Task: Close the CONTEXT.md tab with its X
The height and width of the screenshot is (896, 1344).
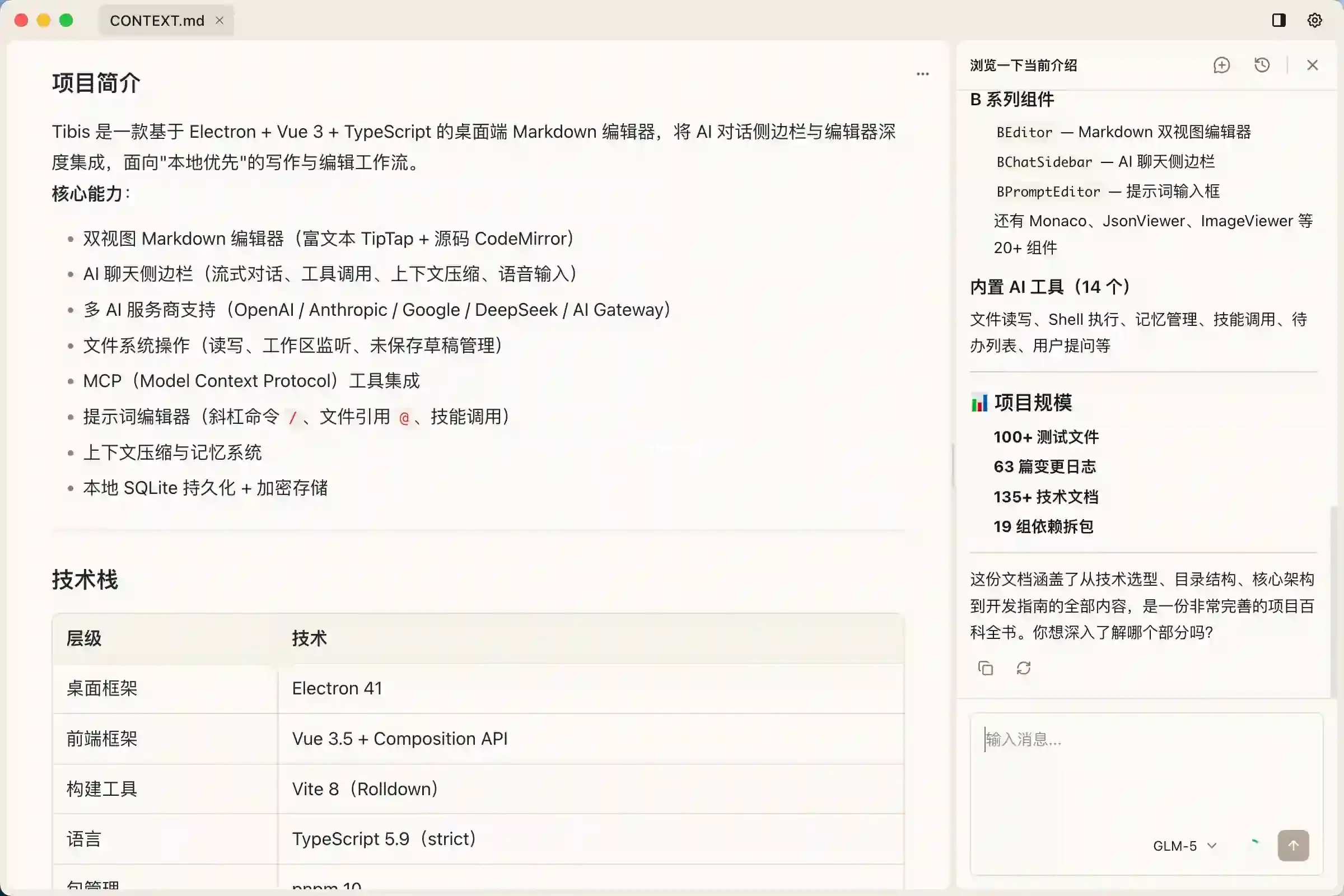Action: [x=220, y=21]
